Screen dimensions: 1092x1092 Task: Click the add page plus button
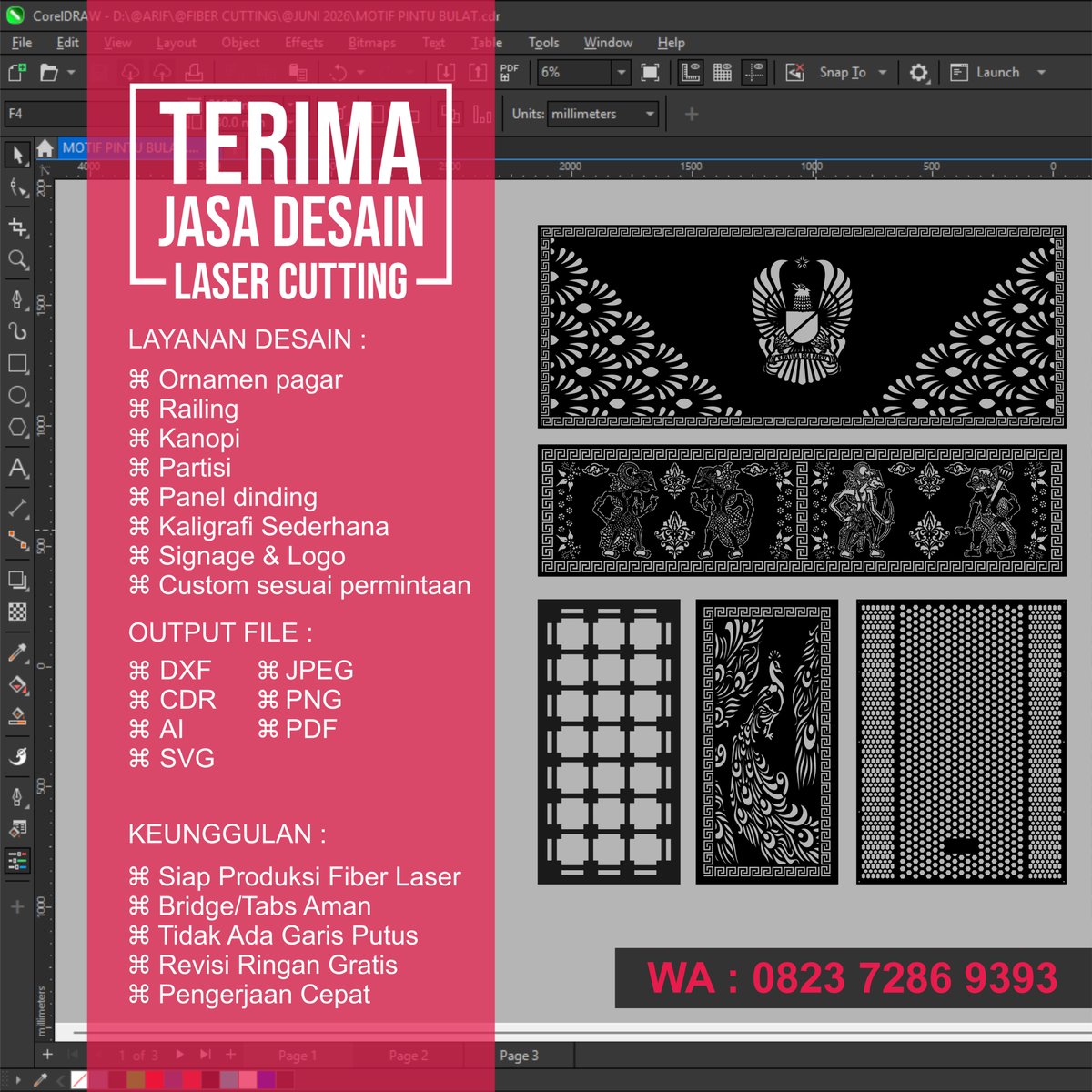47,1055
